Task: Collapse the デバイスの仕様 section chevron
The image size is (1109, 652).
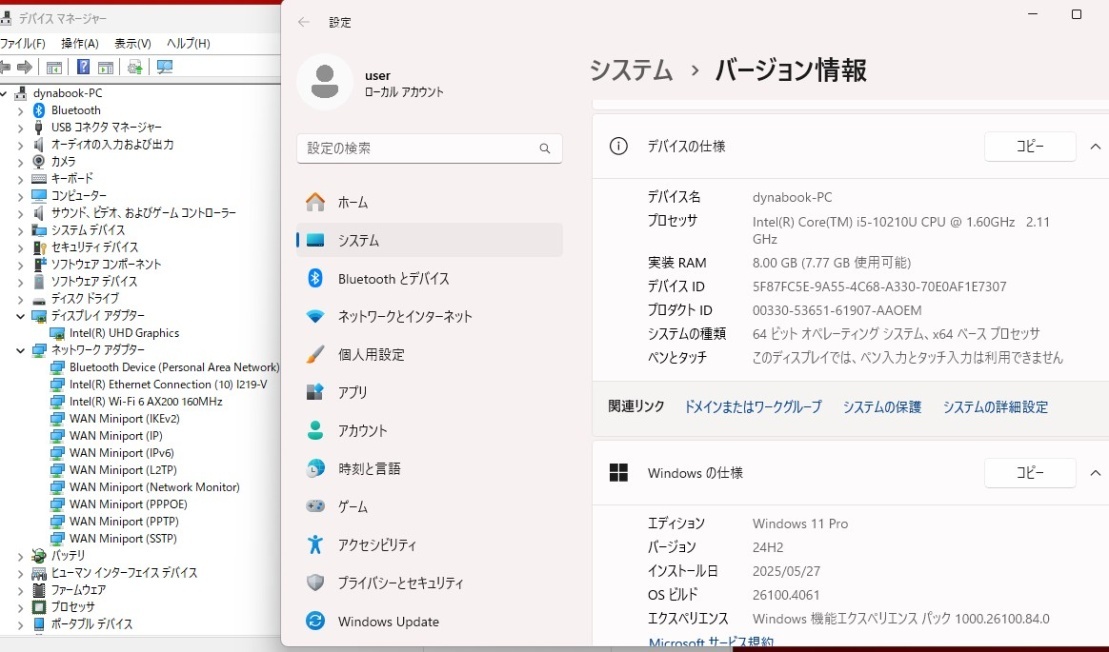Action: coord(1095,146)
